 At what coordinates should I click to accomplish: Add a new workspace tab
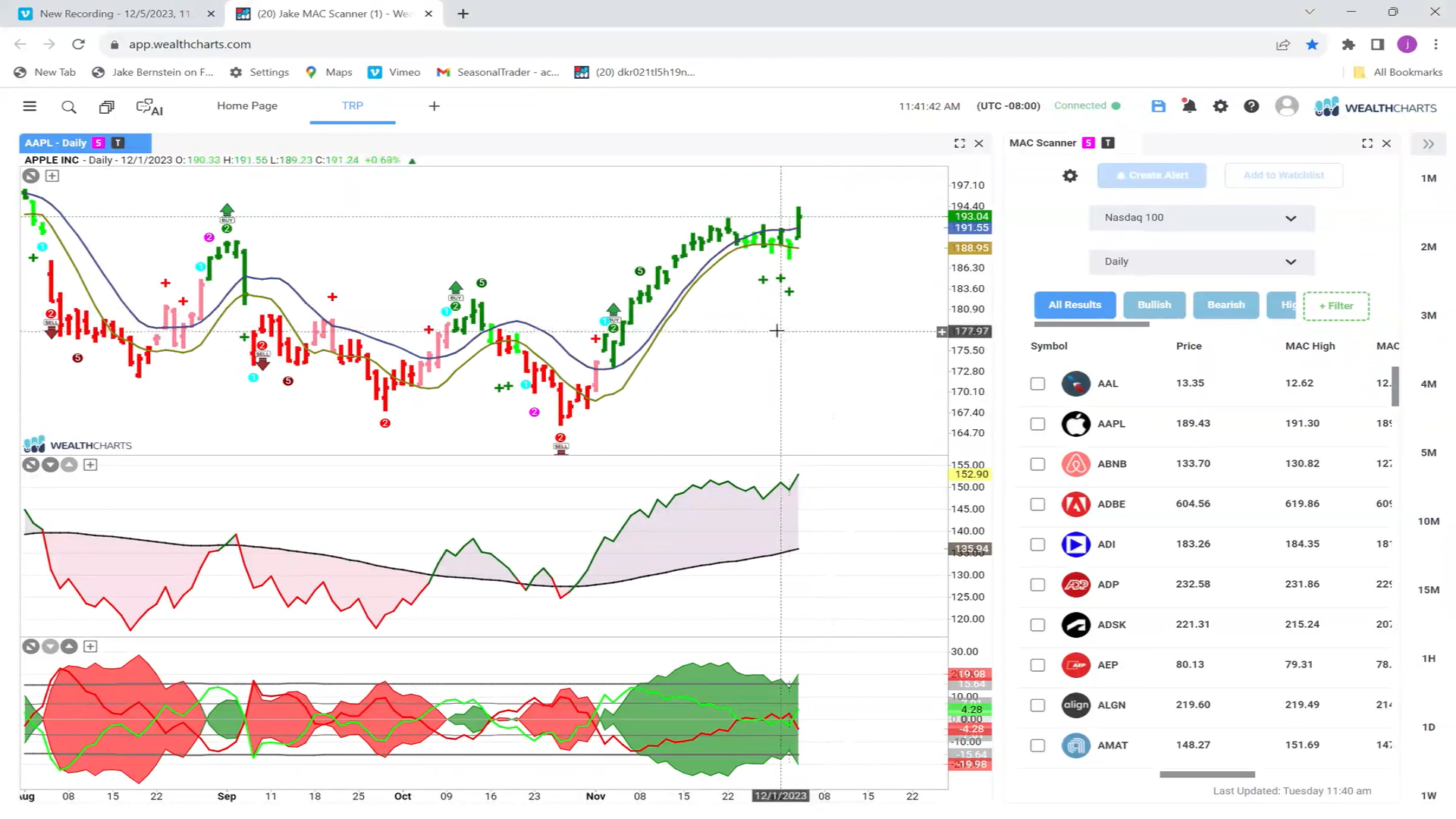[434, 106]
